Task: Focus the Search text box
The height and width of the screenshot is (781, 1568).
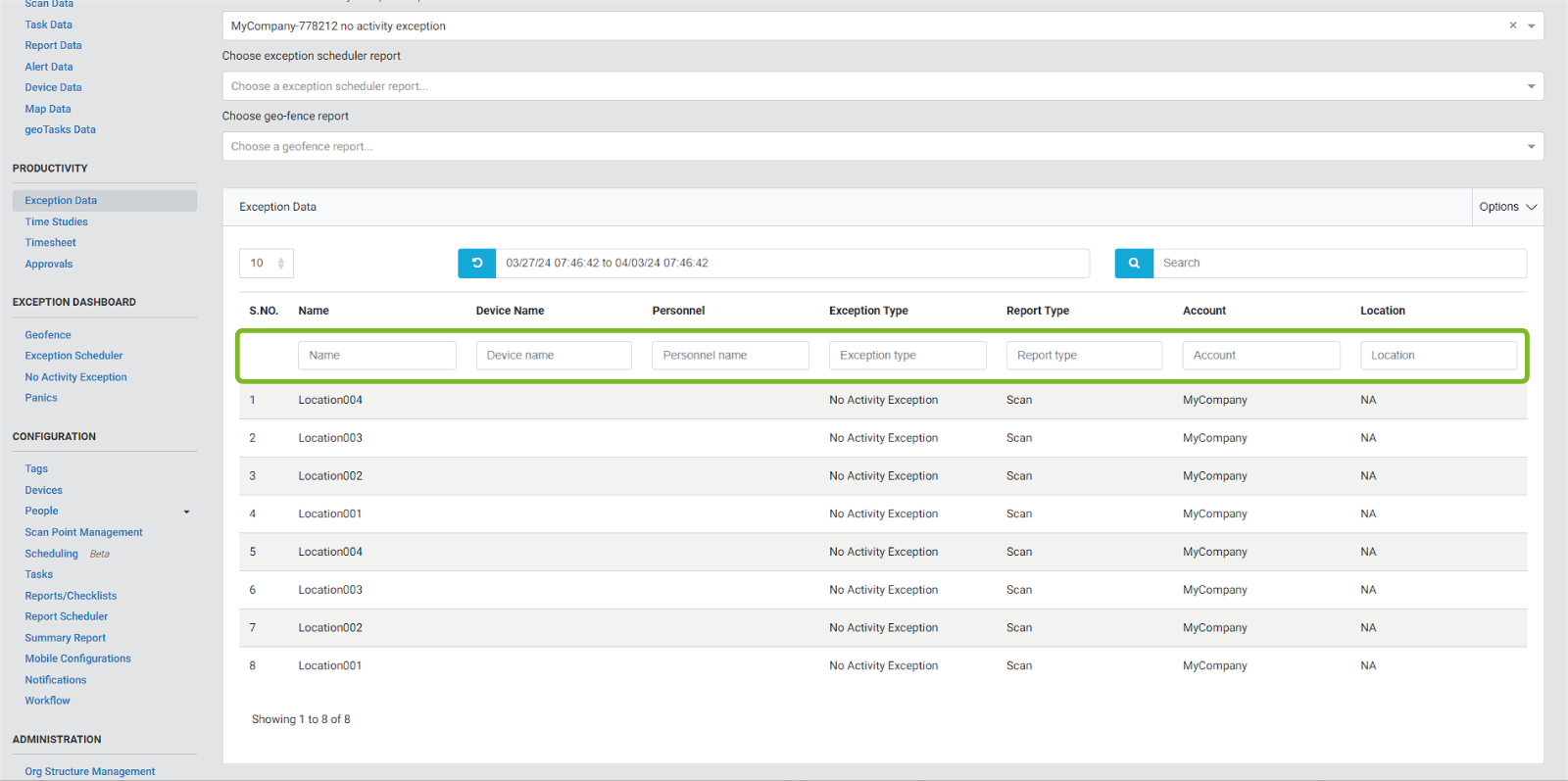Action: (1339, 263)
